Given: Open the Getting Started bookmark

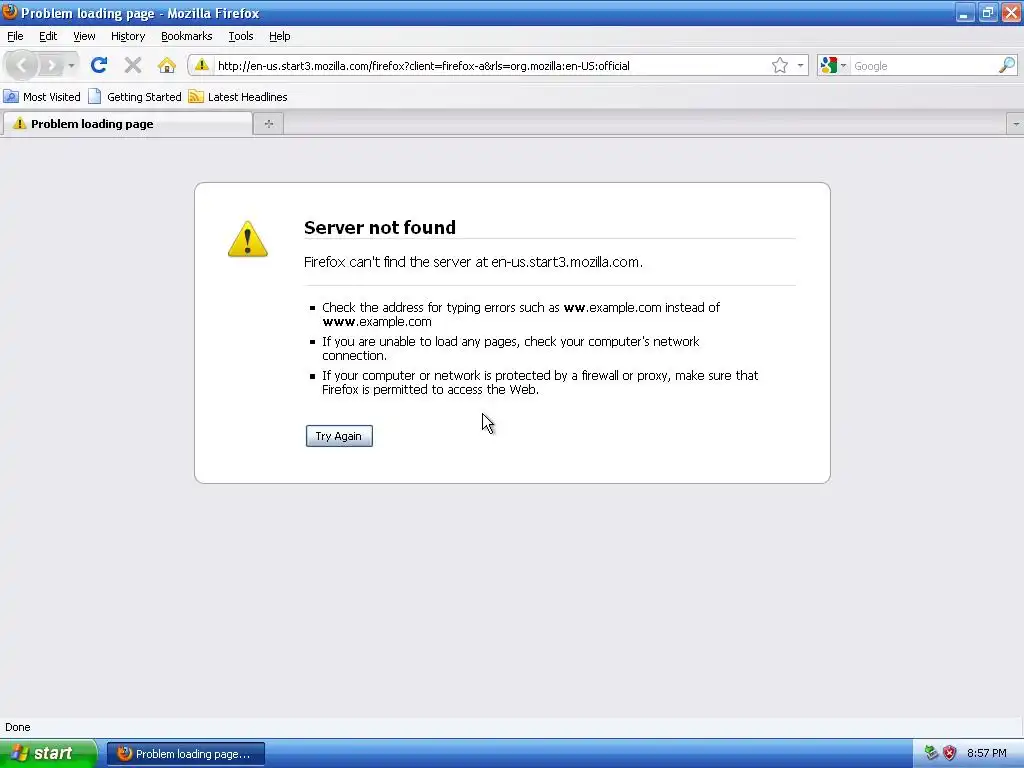Looking at the screenshot, I should (135, 97).
